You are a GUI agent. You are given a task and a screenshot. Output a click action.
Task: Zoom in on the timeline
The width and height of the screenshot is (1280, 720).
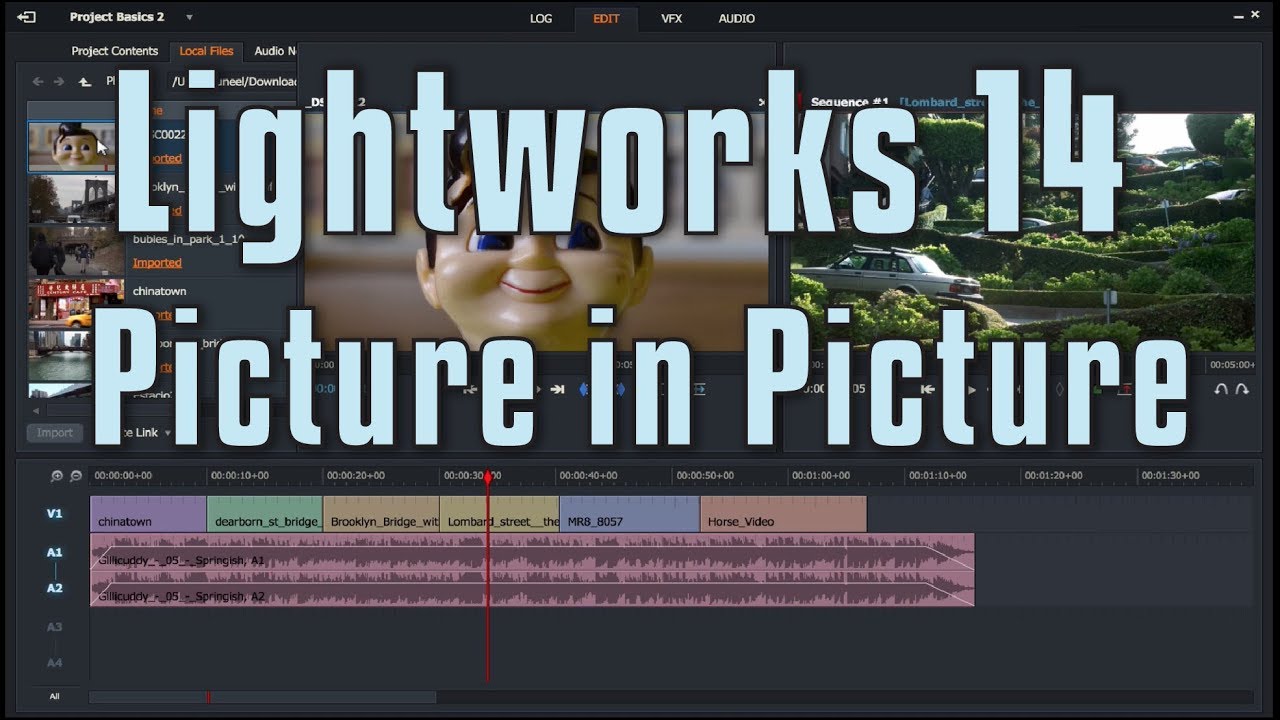(x=57, y=476)
